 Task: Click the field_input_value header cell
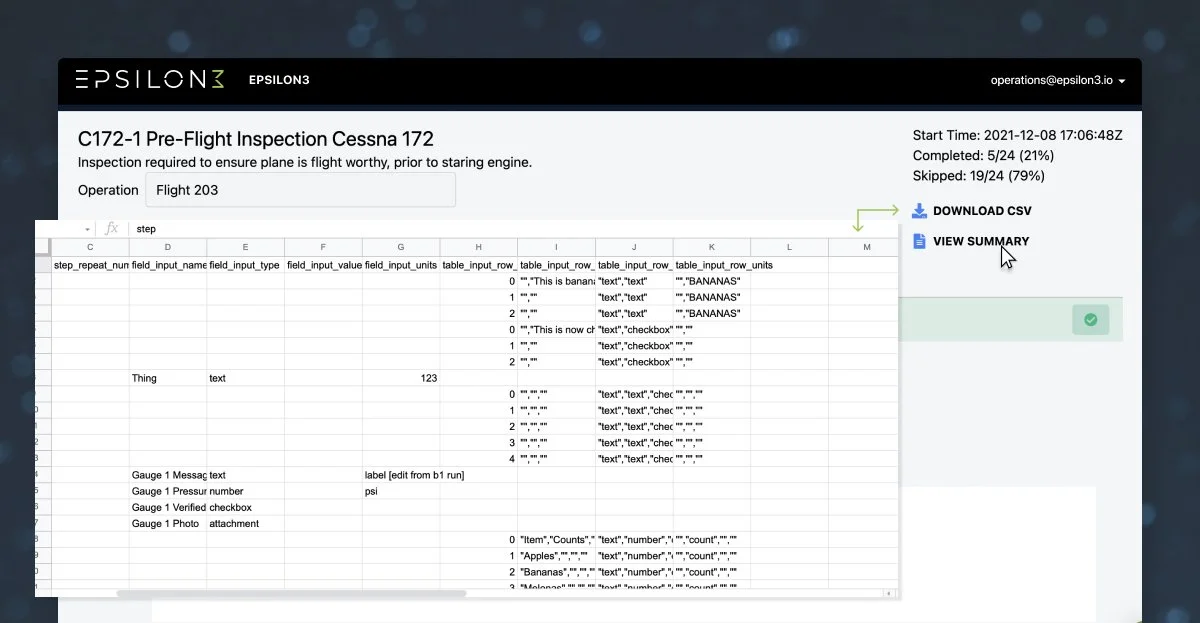pyautogui.click(x=324, y=265)
